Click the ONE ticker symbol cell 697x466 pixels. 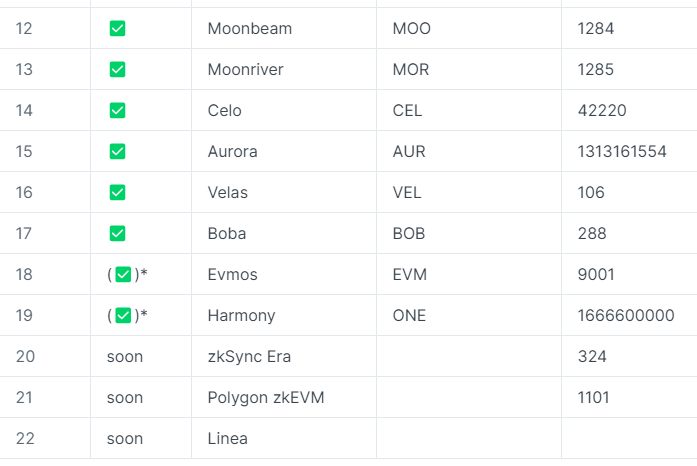(x=409, y=316)
